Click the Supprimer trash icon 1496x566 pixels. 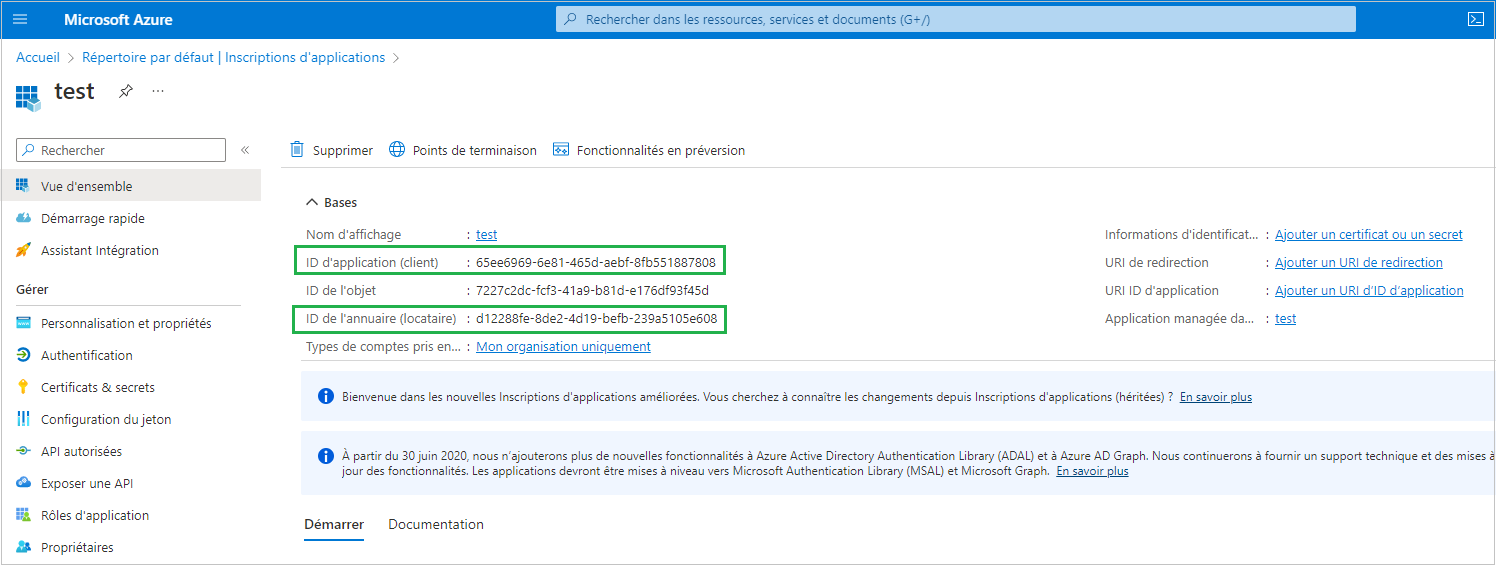click(297, 150)
